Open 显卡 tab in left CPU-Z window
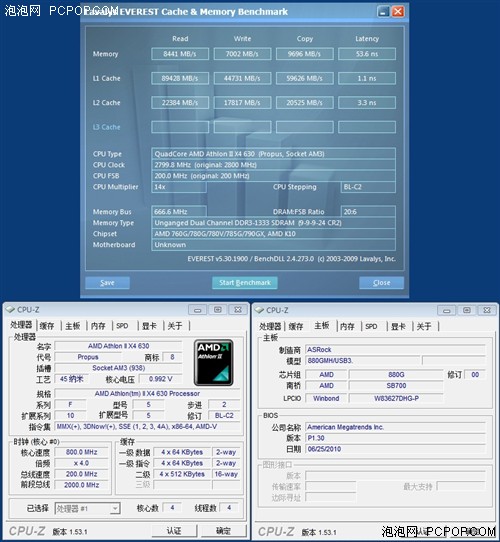 (x=149, y=326)
